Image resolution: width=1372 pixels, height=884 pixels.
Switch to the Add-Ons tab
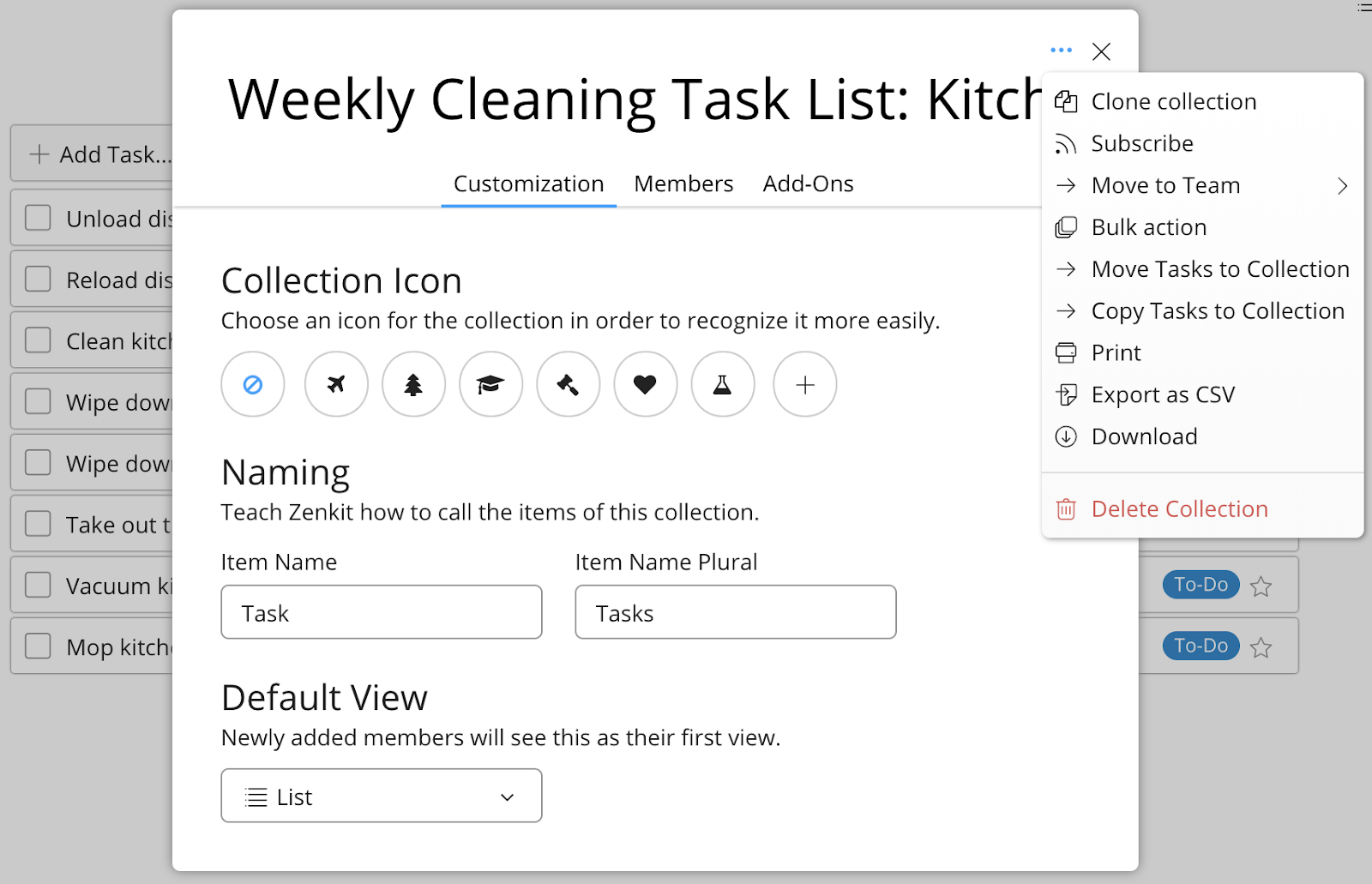click(809, 183)
